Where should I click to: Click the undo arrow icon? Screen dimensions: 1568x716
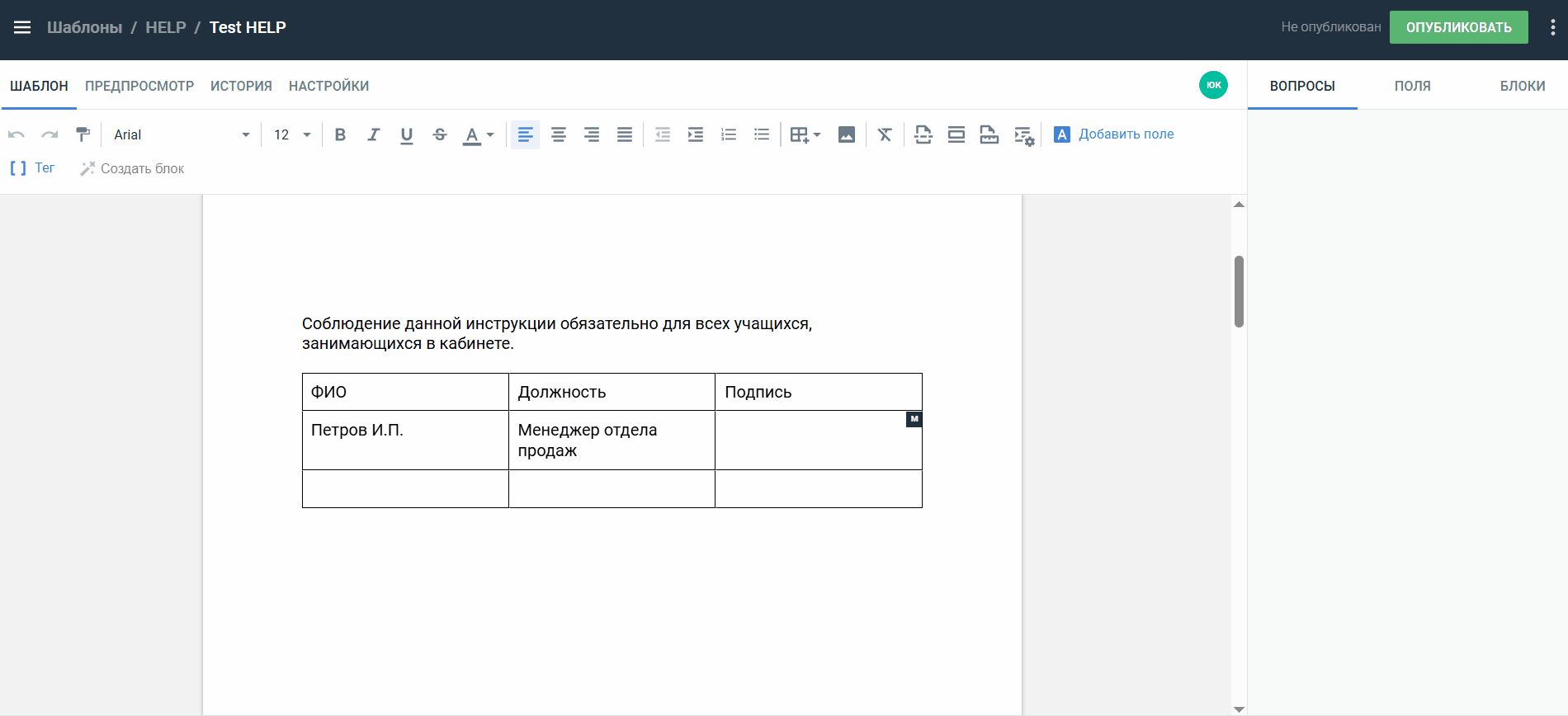(17, 134)
